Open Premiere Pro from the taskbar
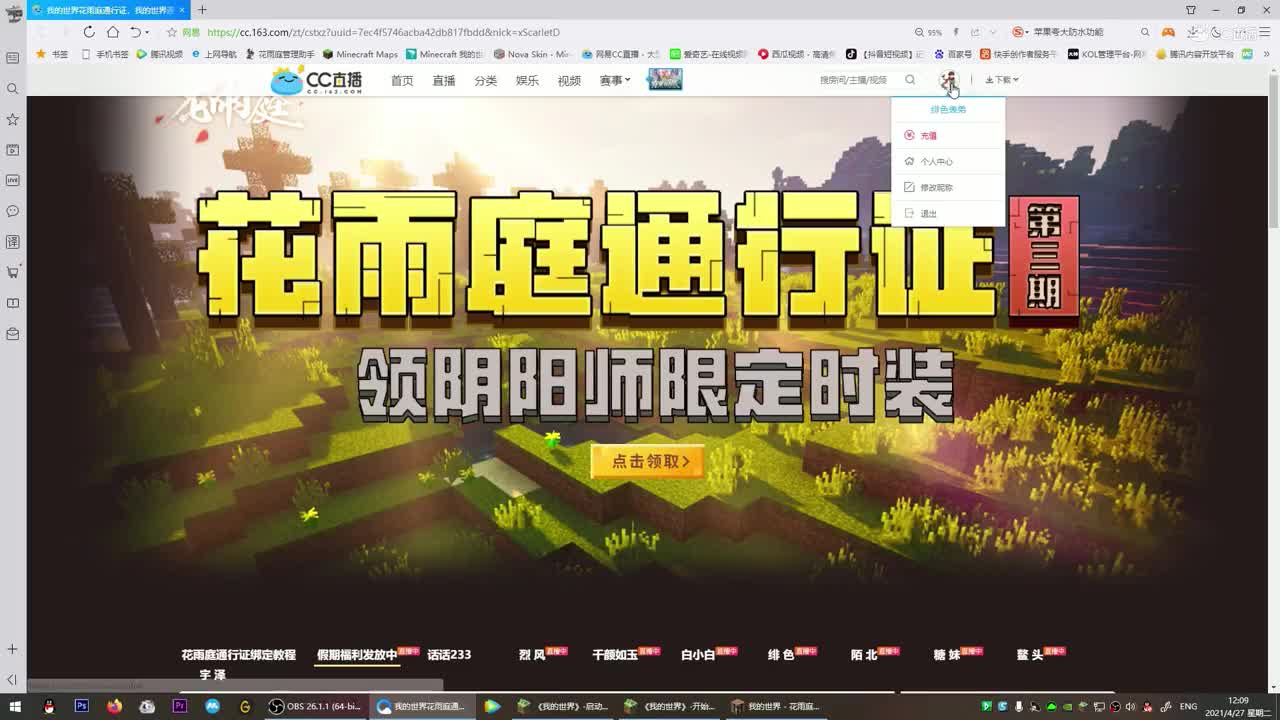The image size is (1280, 720). click(x=179, y=706)
